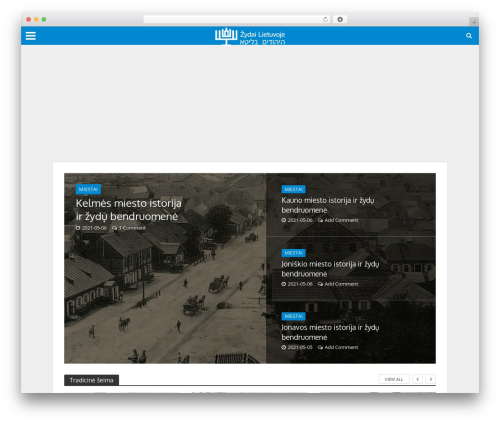
Task: Open Jonavos miesto istorija article title
Action: coord(330,332)
